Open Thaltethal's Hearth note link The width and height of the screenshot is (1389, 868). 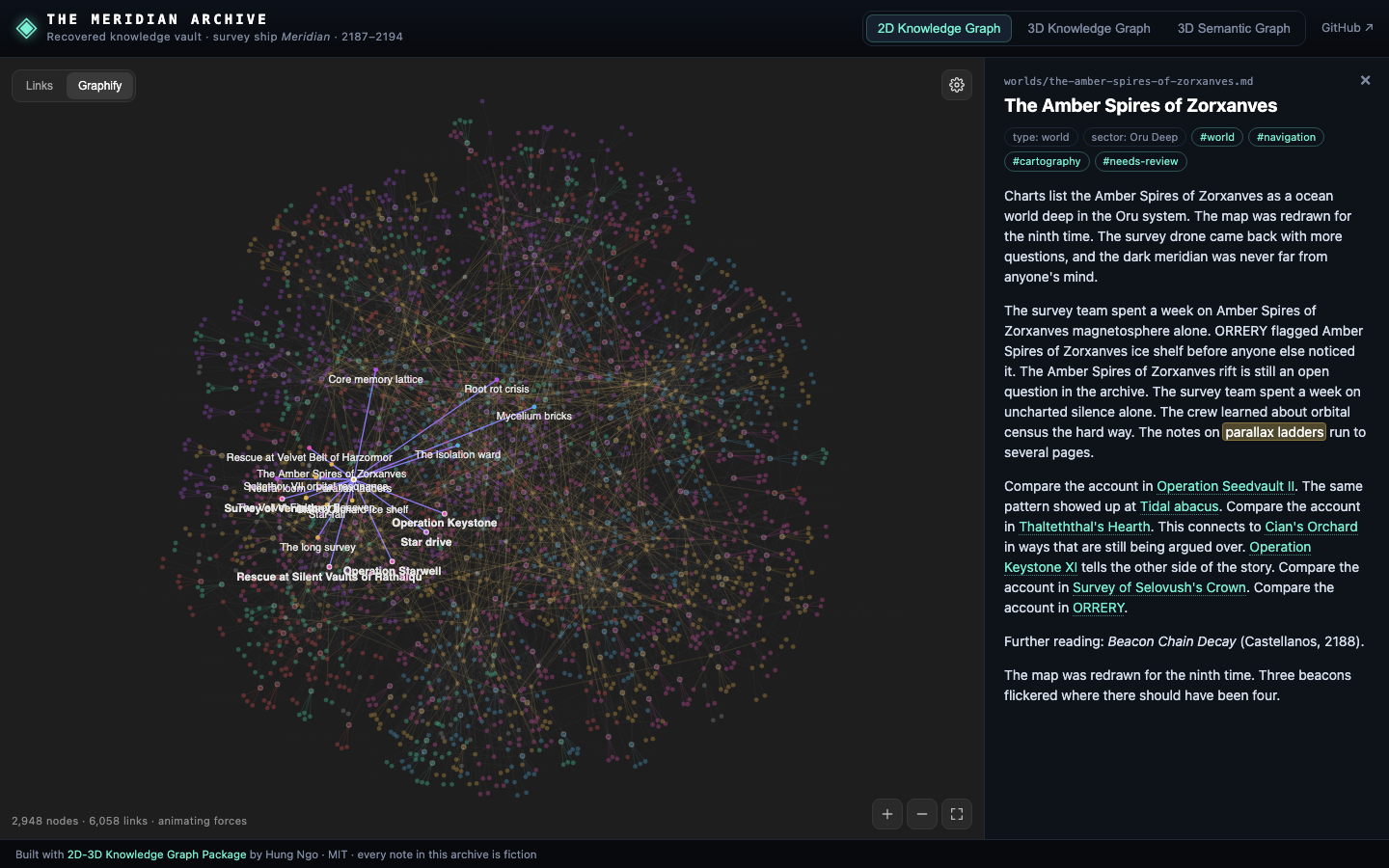[x=1084, y=527]
